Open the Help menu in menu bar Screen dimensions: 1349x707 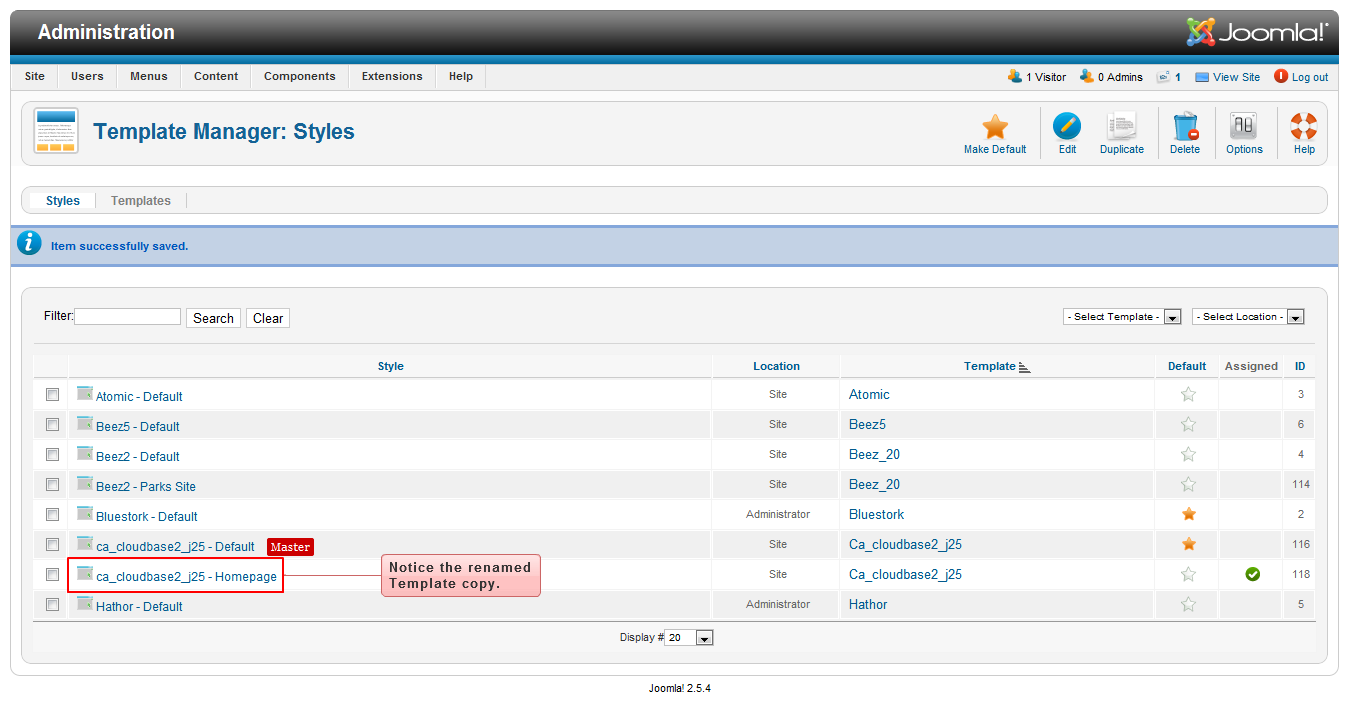[x=461, y=76]
